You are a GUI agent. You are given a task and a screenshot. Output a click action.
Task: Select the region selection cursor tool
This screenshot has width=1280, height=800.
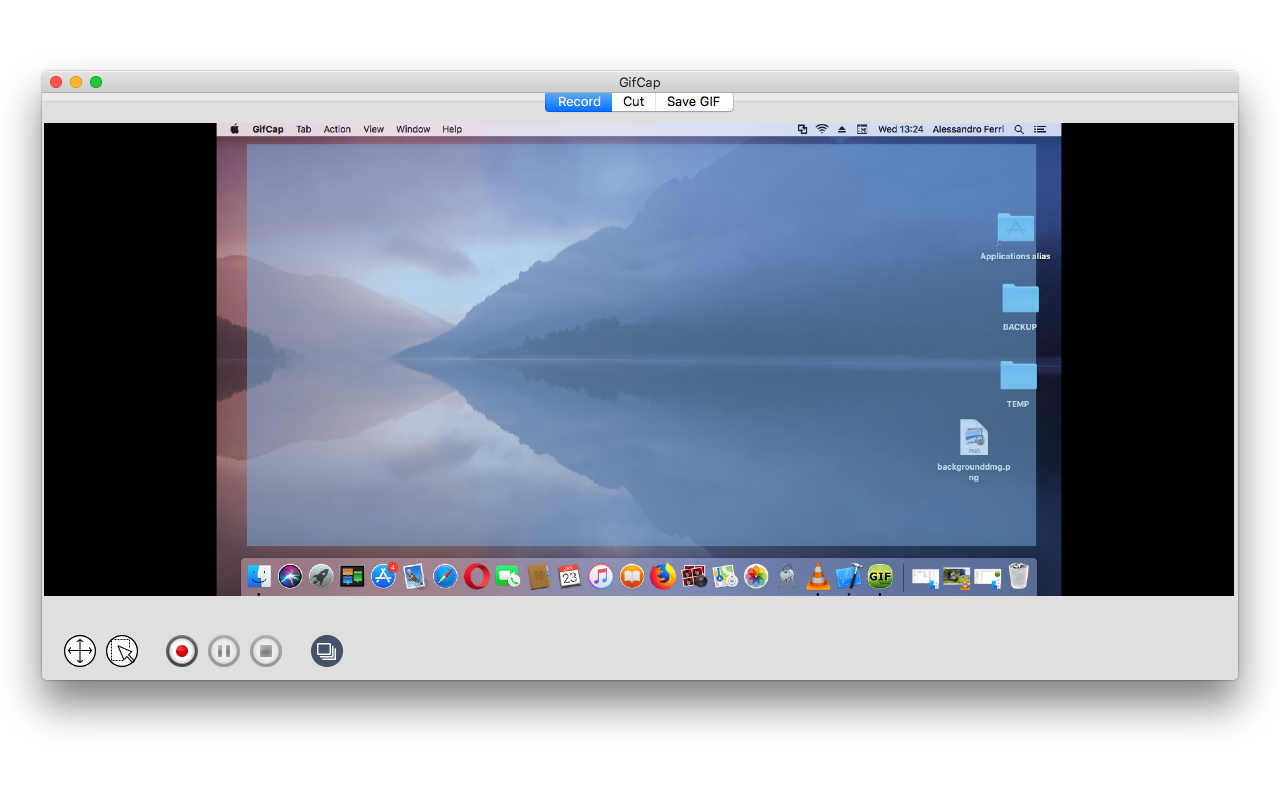tap(122, 651)
